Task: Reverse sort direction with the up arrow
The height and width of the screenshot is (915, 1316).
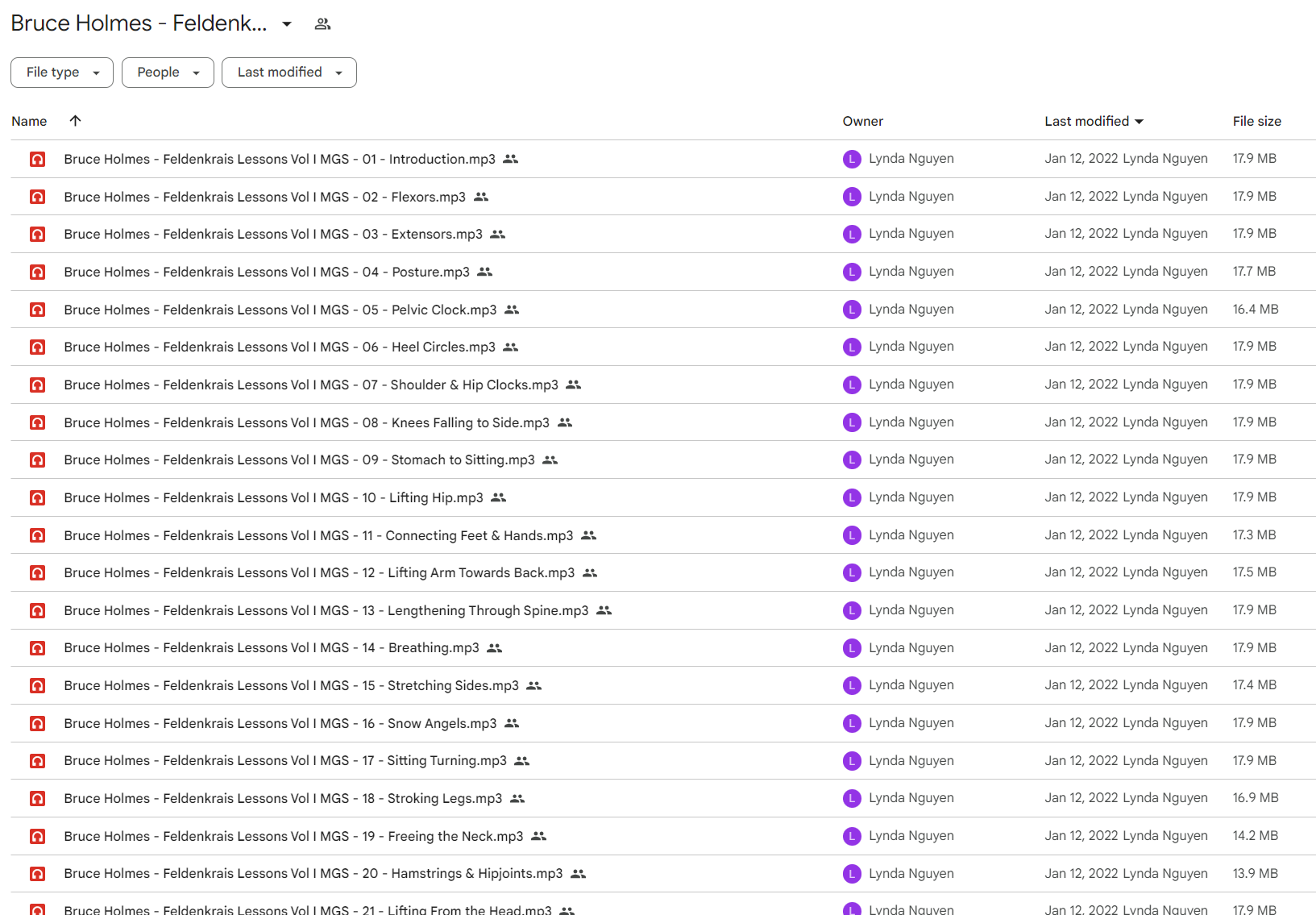Action: [x=75, y=121]
